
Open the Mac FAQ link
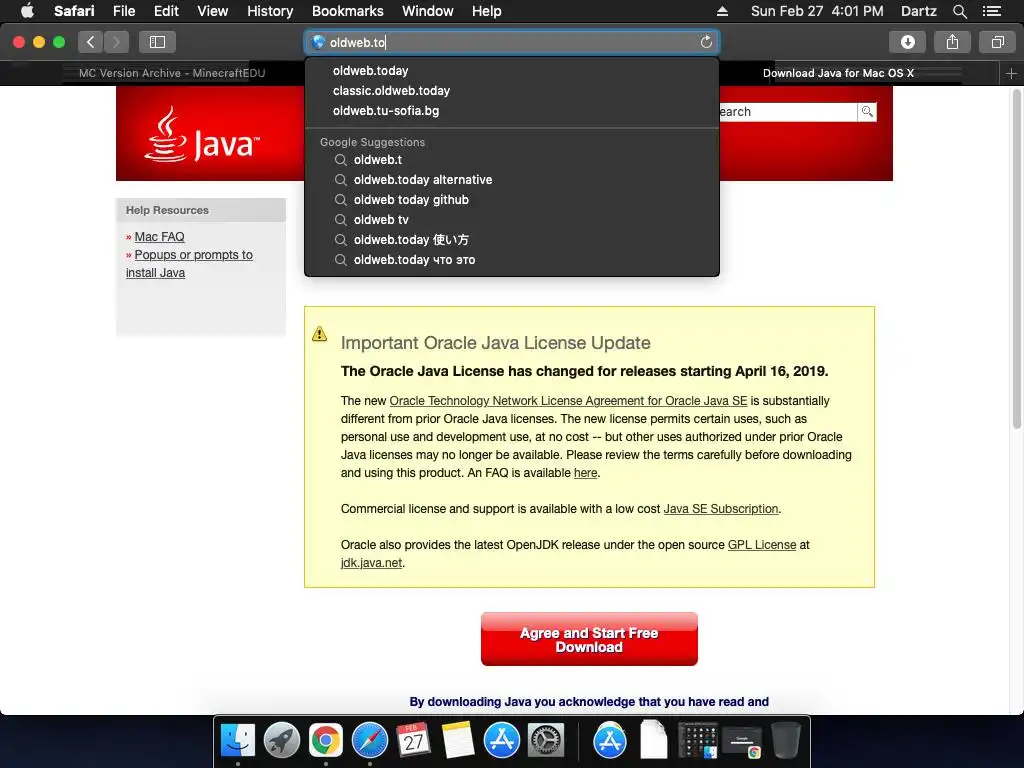pyautogui.click(x=159, y=236)
